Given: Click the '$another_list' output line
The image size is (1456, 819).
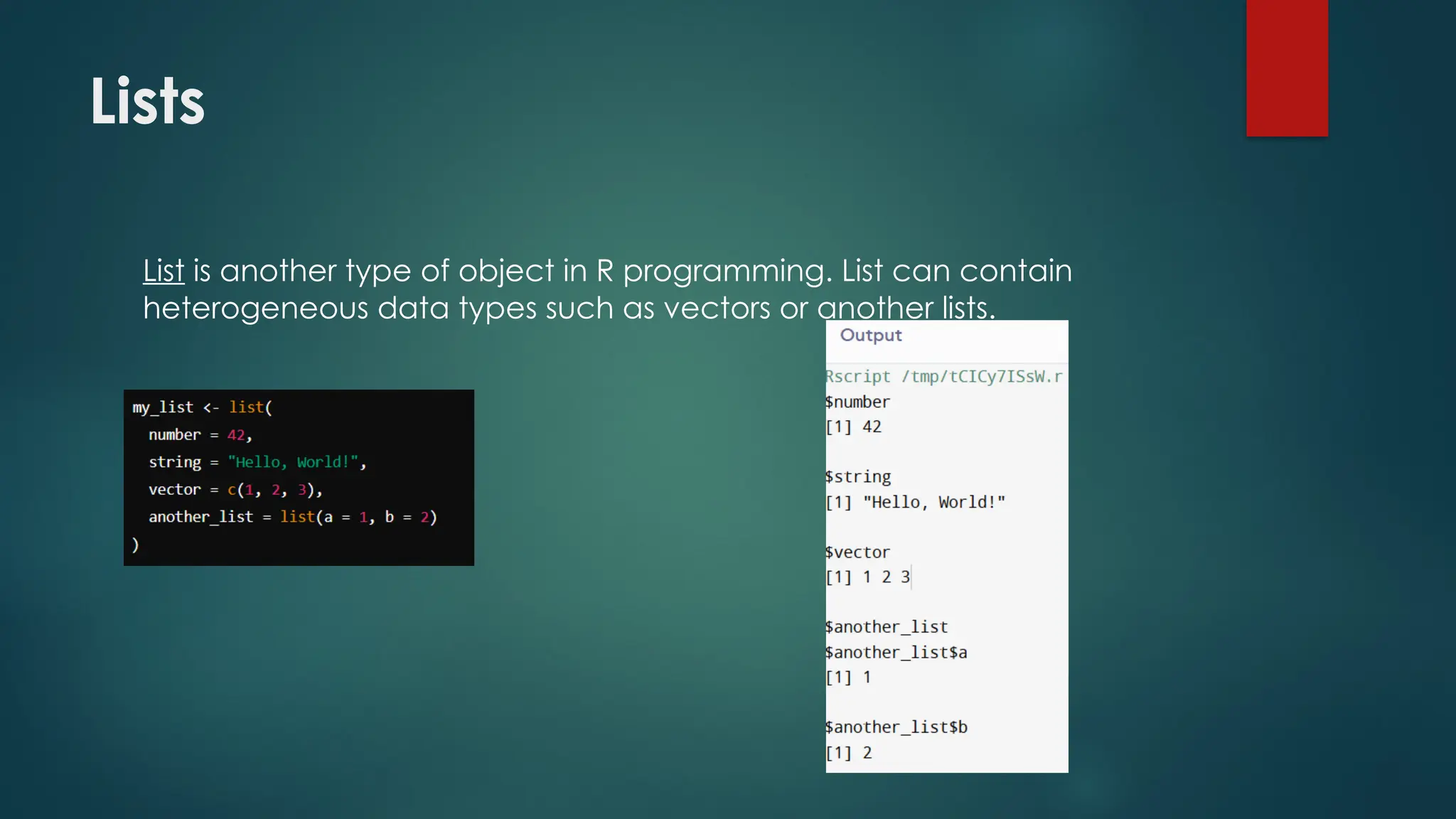Looking at the screenshot, I should [887, 627].
